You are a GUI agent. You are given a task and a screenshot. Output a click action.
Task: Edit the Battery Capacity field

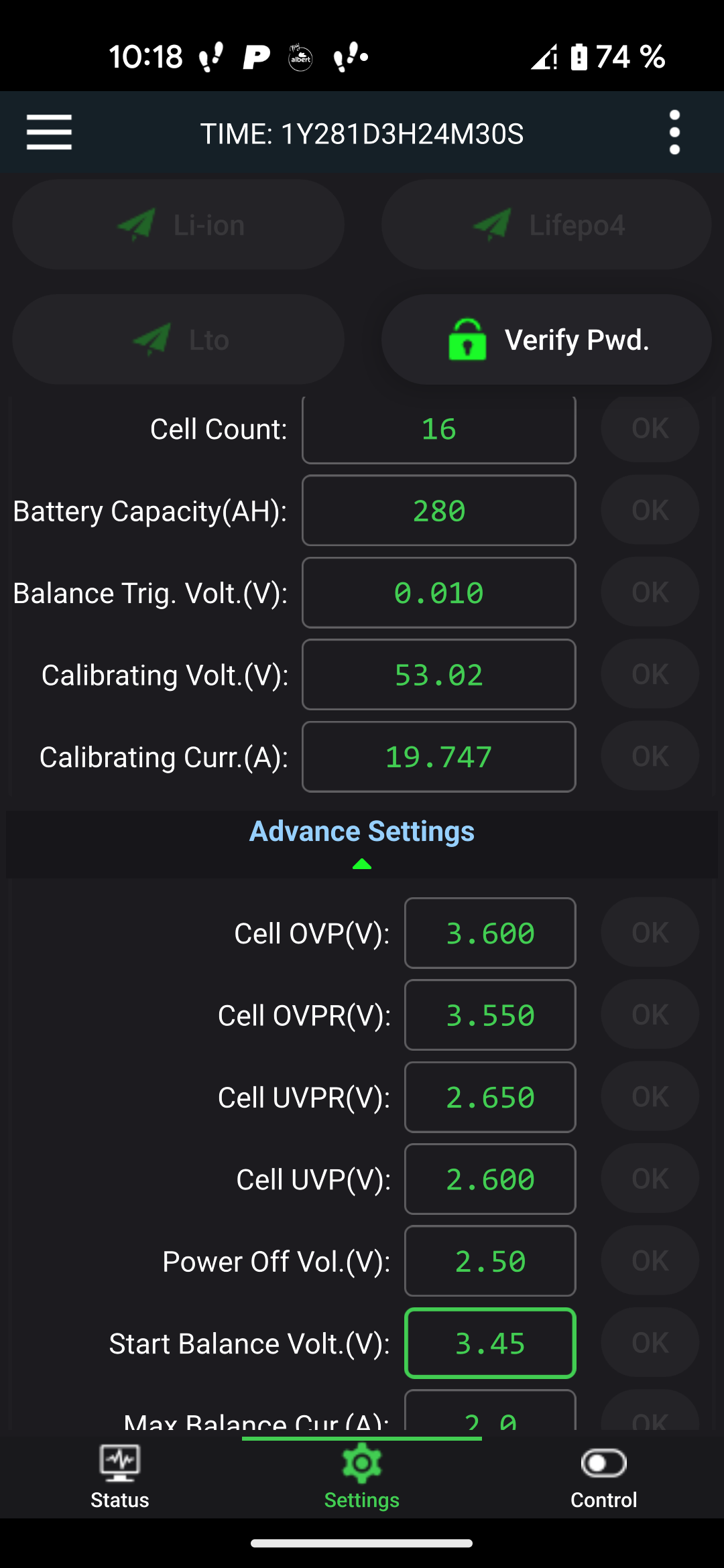[x=439, y=511]
